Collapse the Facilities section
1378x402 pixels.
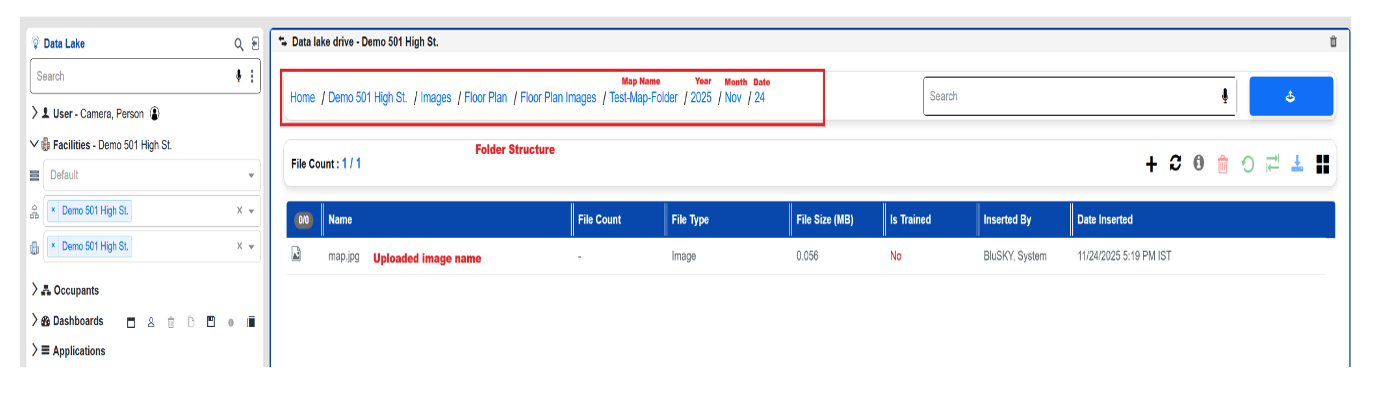[x=36, y=145]
